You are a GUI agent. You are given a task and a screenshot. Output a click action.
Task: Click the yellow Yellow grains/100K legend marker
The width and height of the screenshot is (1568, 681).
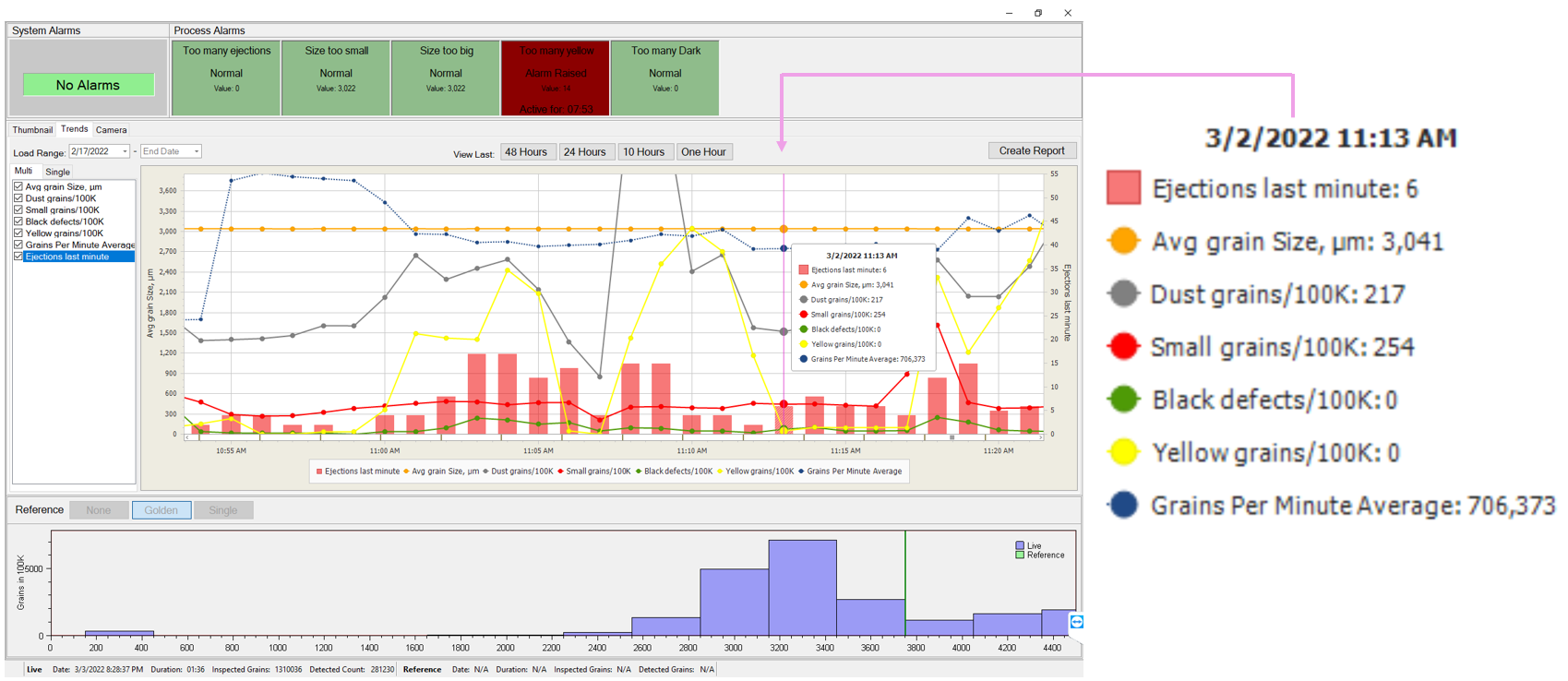[1123, 452]
